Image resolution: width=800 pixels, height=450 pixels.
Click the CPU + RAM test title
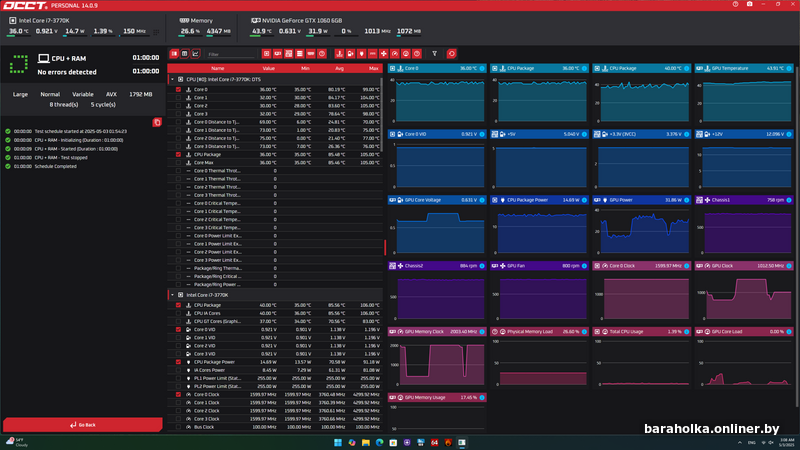pos(69,59)
